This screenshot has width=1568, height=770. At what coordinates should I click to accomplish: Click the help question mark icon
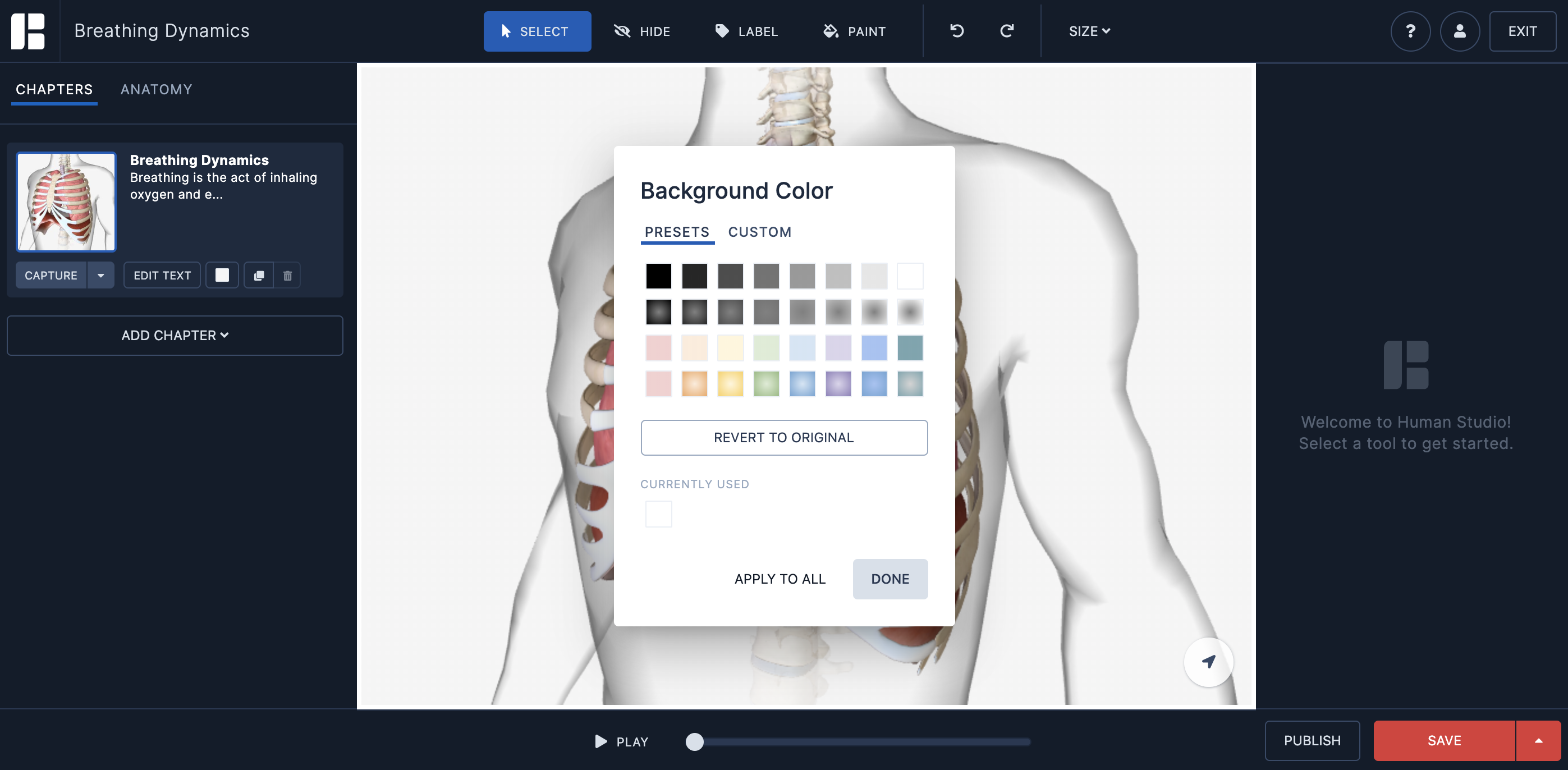point(1411,31)
